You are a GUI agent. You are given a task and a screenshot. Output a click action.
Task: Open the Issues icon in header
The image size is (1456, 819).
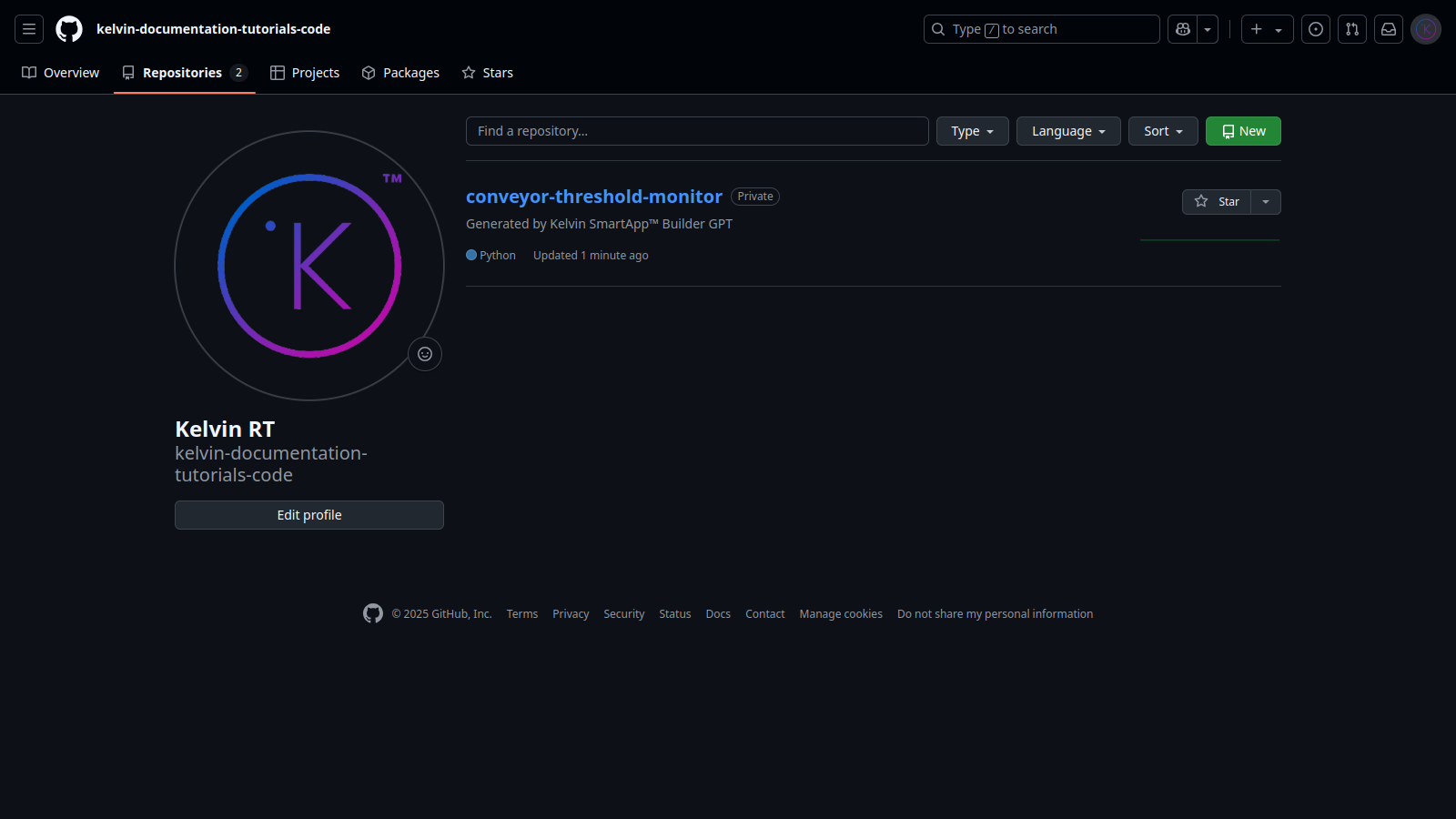(1316, 29)
